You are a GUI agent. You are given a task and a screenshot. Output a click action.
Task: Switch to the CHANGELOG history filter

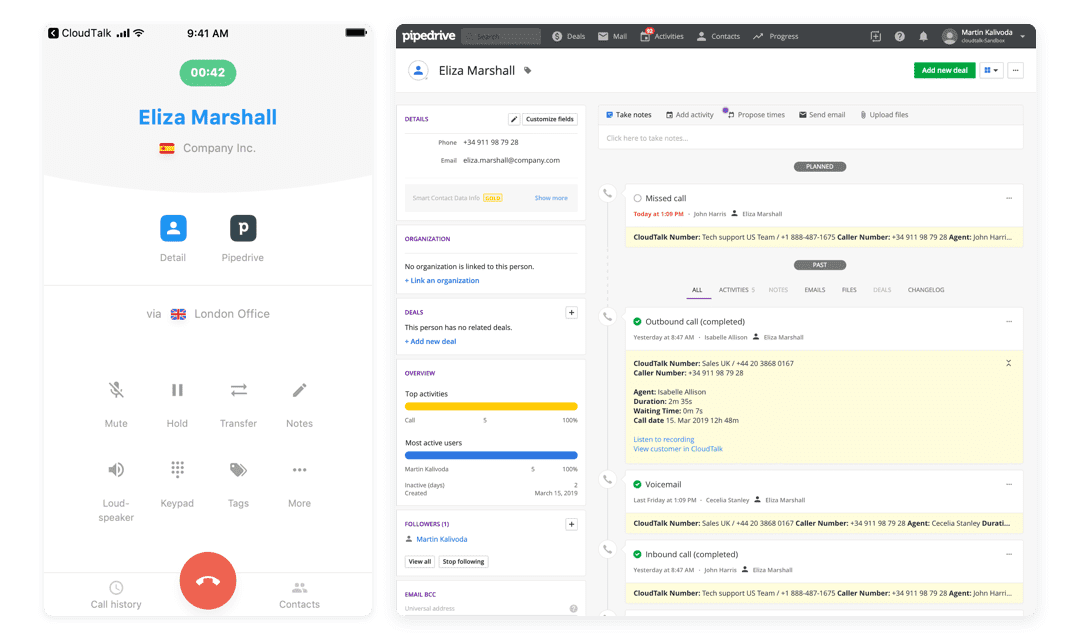926,290
